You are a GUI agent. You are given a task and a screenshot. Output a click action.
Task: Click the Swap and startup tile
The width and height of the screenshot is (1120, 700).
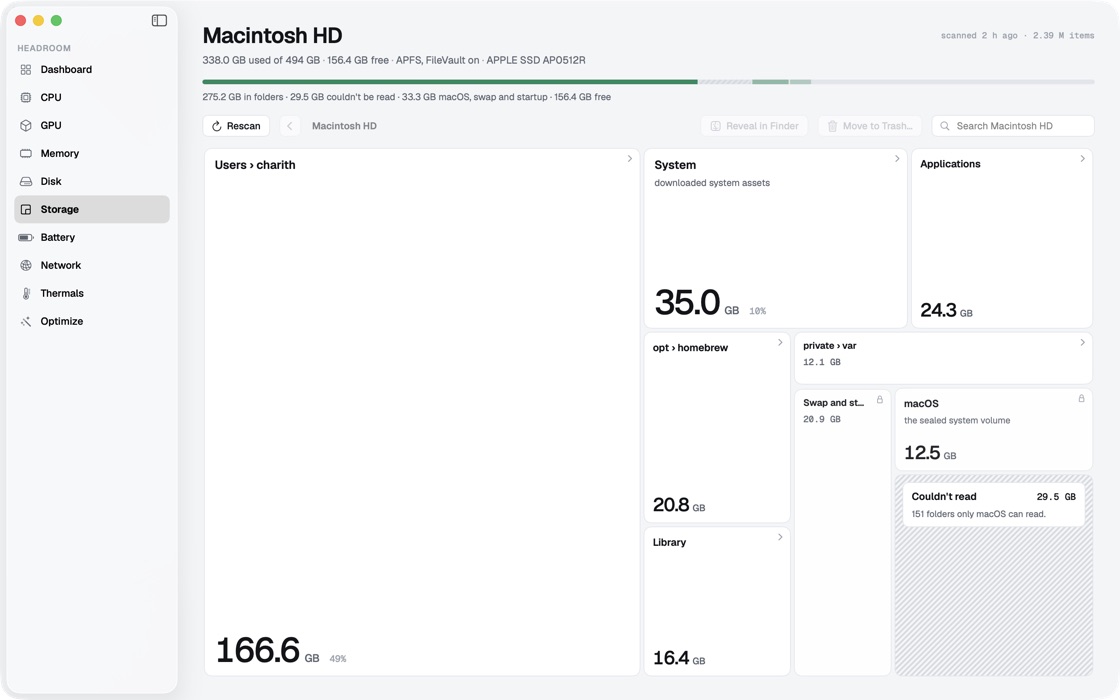click(842, 532)
